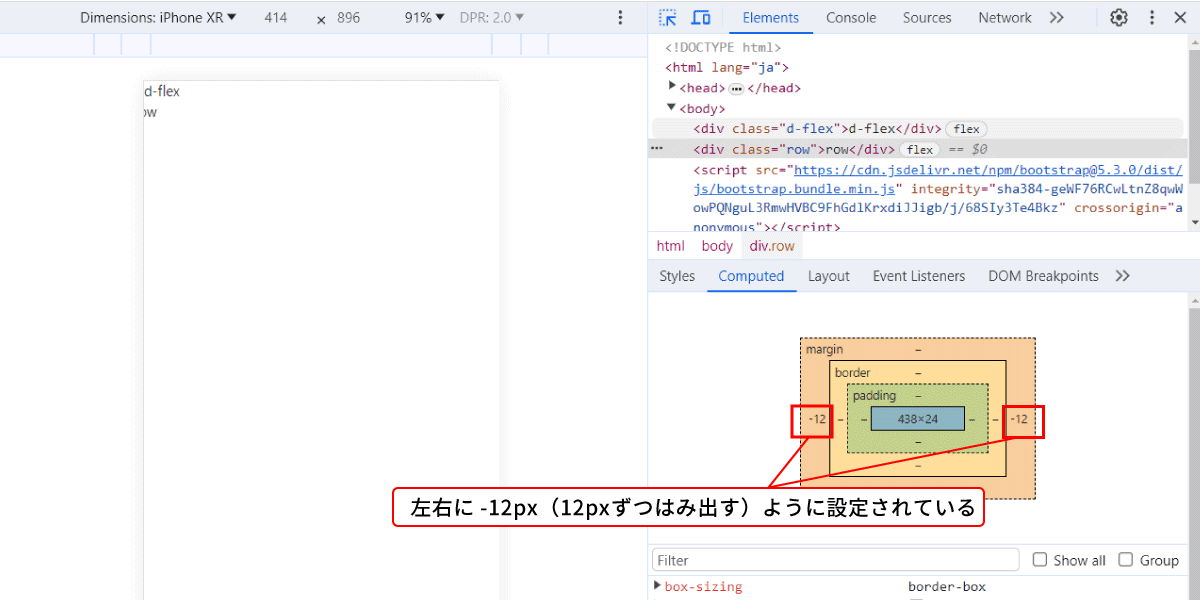
Task: Activate the inspect element picker icon
Action: [668, 18]
